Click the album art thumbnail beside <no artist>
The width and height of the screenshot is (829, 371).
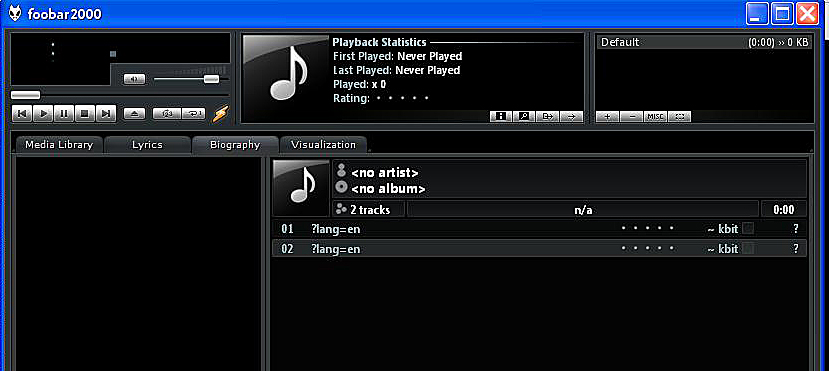(x=301, y=189)
